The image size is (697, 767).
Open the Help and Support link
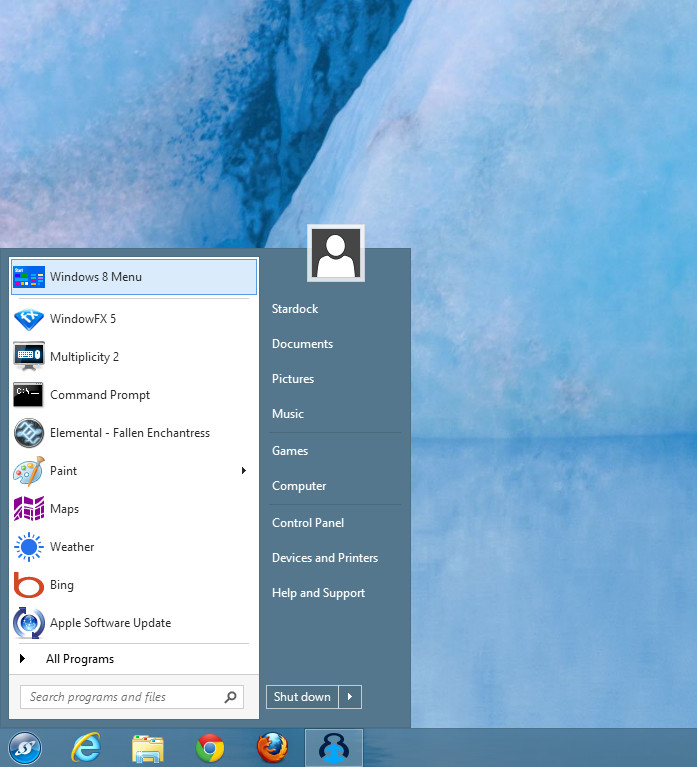318,593
